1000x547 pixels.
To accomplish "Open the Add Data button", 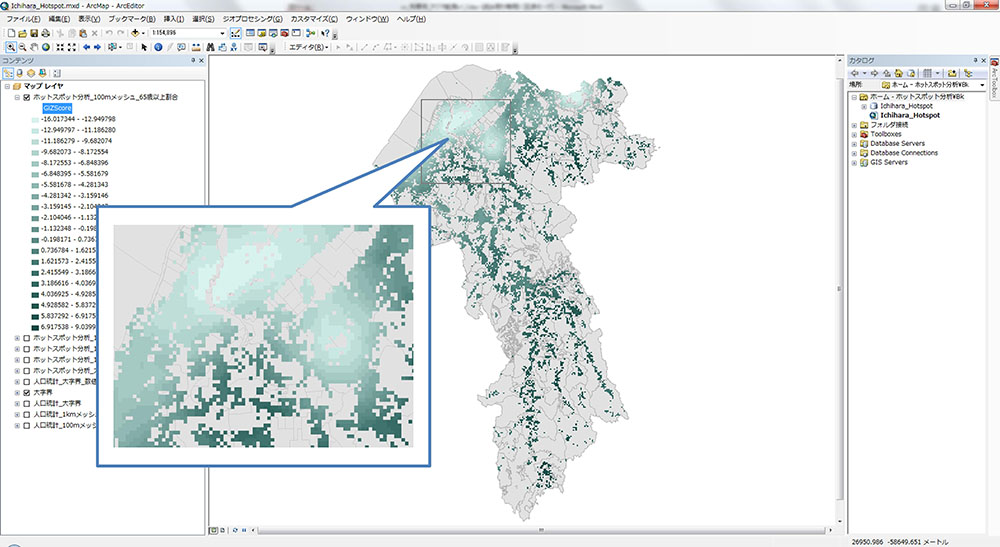I will (x=134, y=33).
